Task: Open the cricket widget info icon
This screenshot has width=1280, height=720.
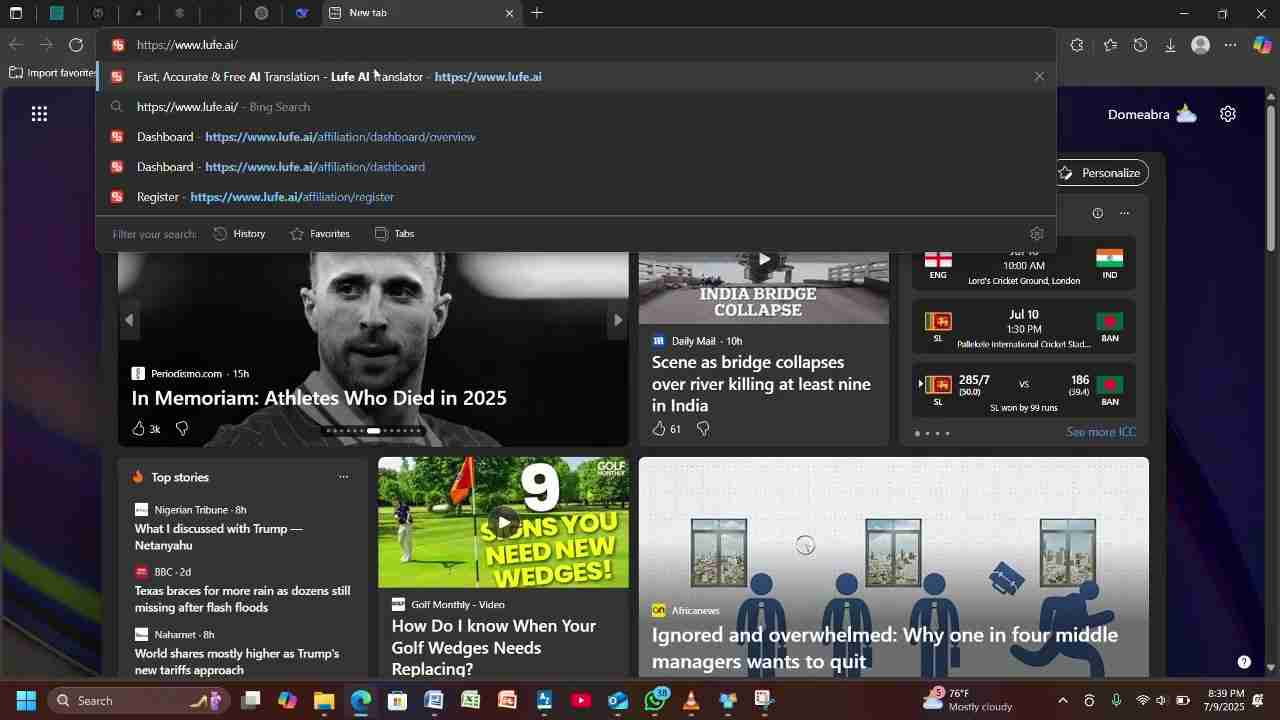Action: point(1097,213)
